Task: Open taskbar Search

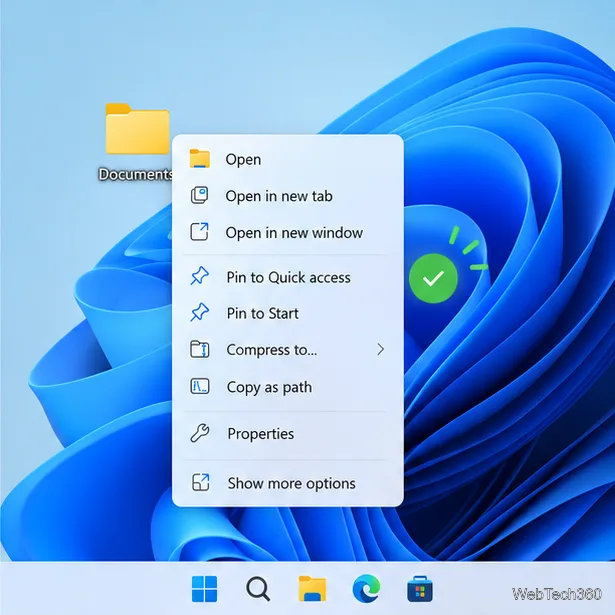Action: 258,589
